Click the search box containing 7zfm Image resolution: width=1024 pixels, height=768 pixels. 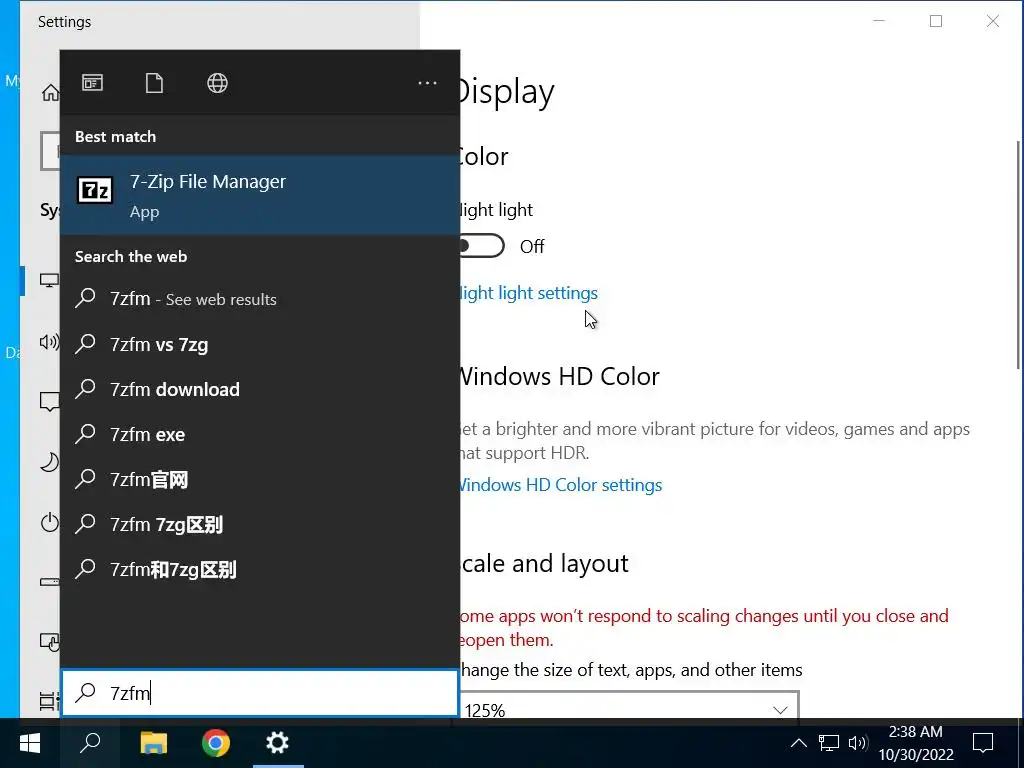pyautogui.click(x=260, y=693)
